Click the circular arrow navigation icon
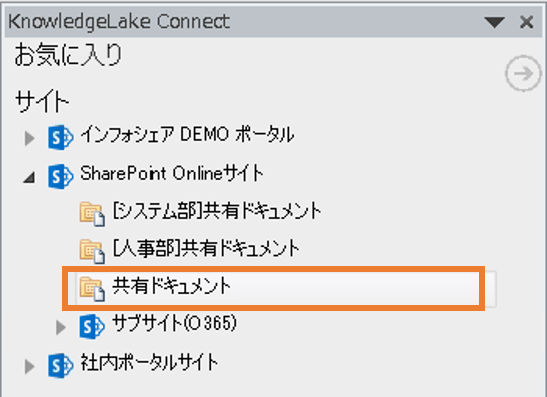Viewport: 547px width, 397px height. point(523,74)
